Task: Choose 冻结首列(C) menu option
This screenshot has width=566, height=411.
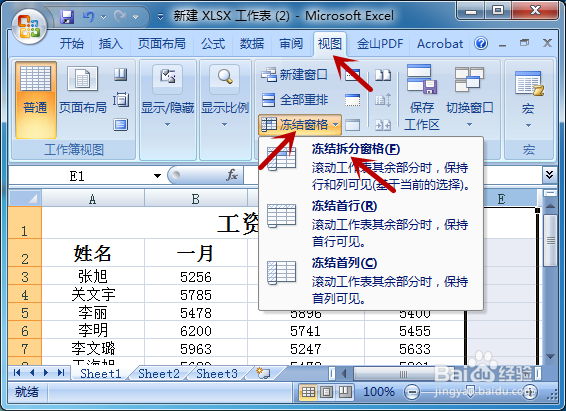Action: (371, 281)
